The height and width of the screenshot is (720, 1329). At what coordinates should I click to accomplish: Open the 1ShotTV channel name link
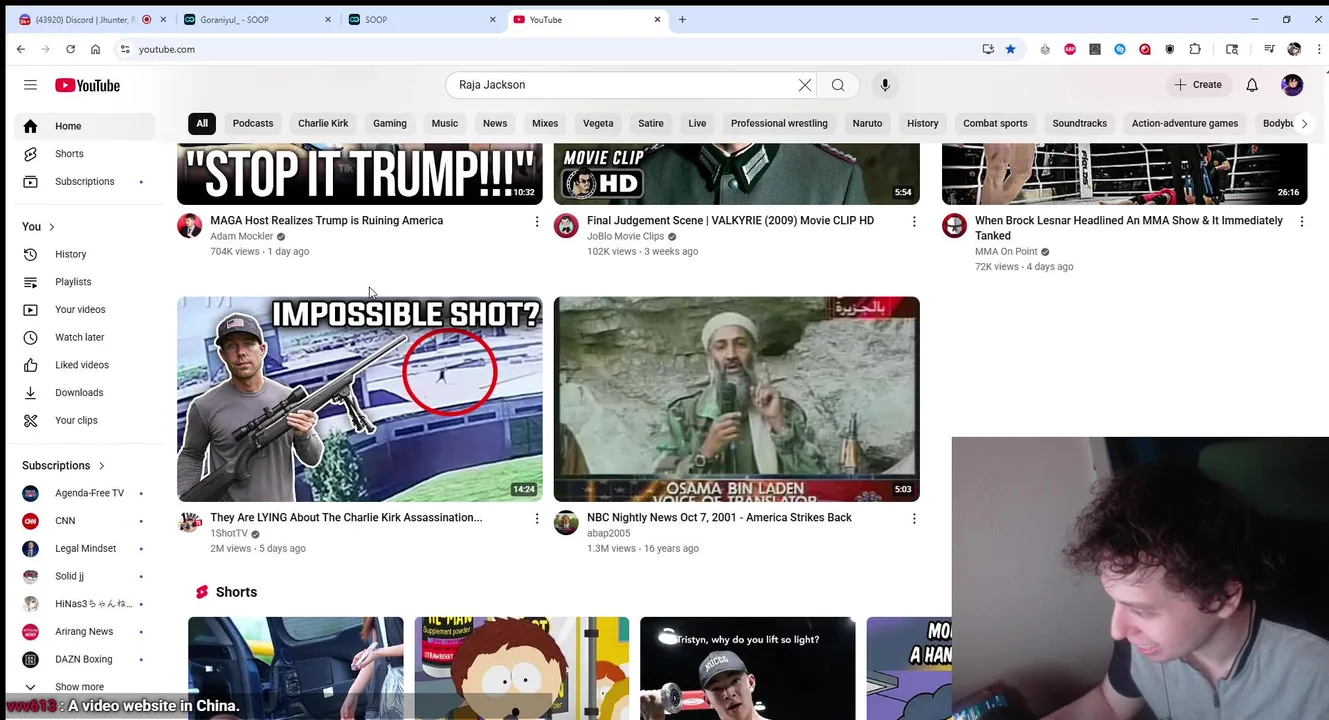coord(229,534)
